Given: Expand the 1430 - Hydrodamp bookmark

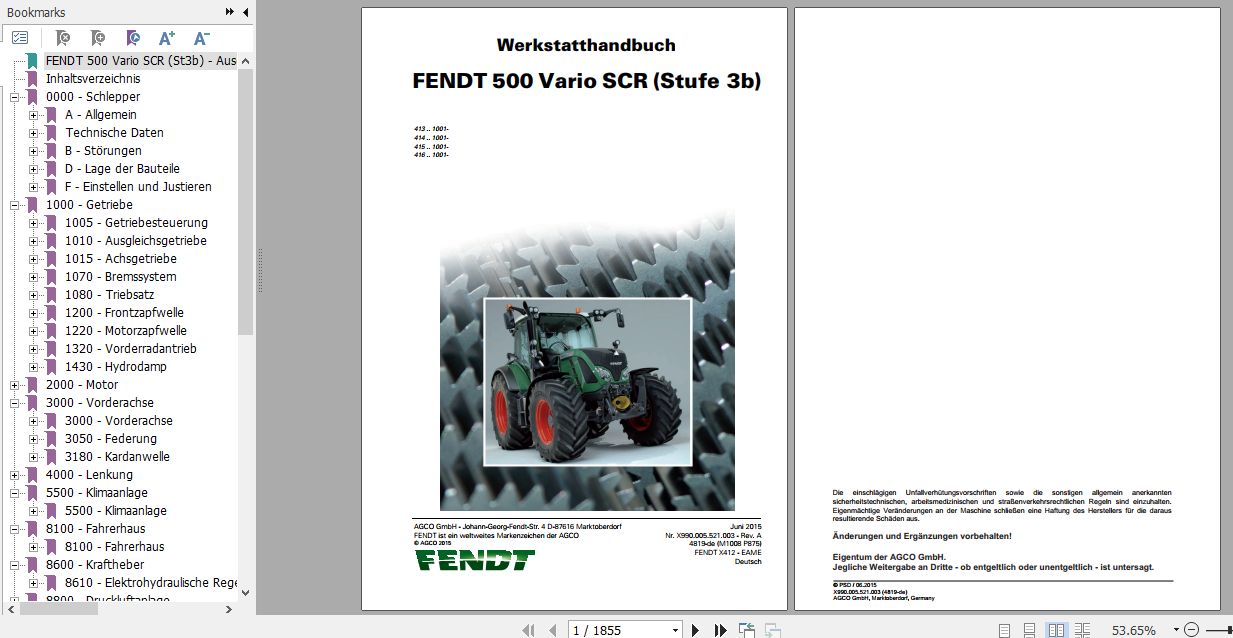Looking at the screenshot, I should [x=34, y=367].
